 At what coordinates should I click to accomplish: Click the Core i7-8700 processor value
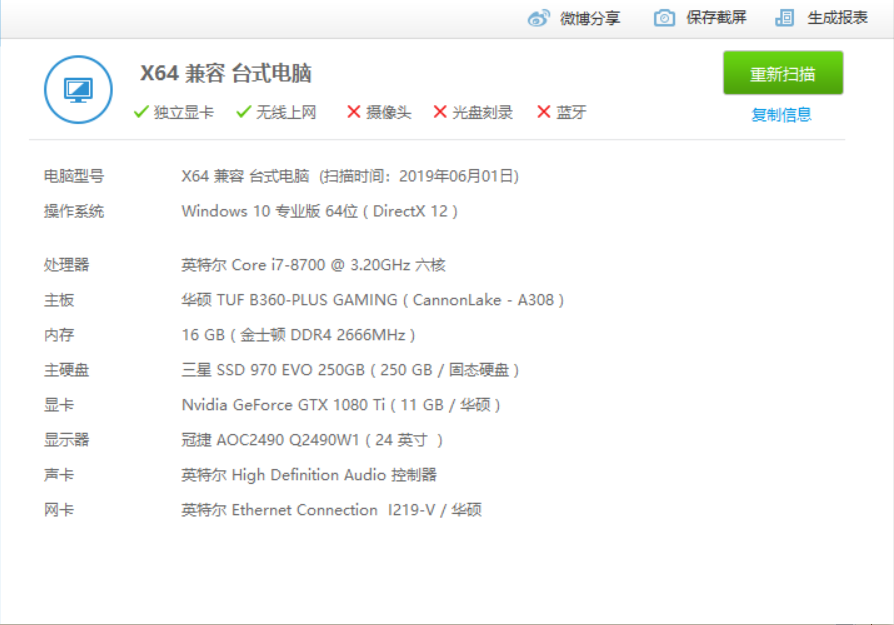[x=314, y=265]
